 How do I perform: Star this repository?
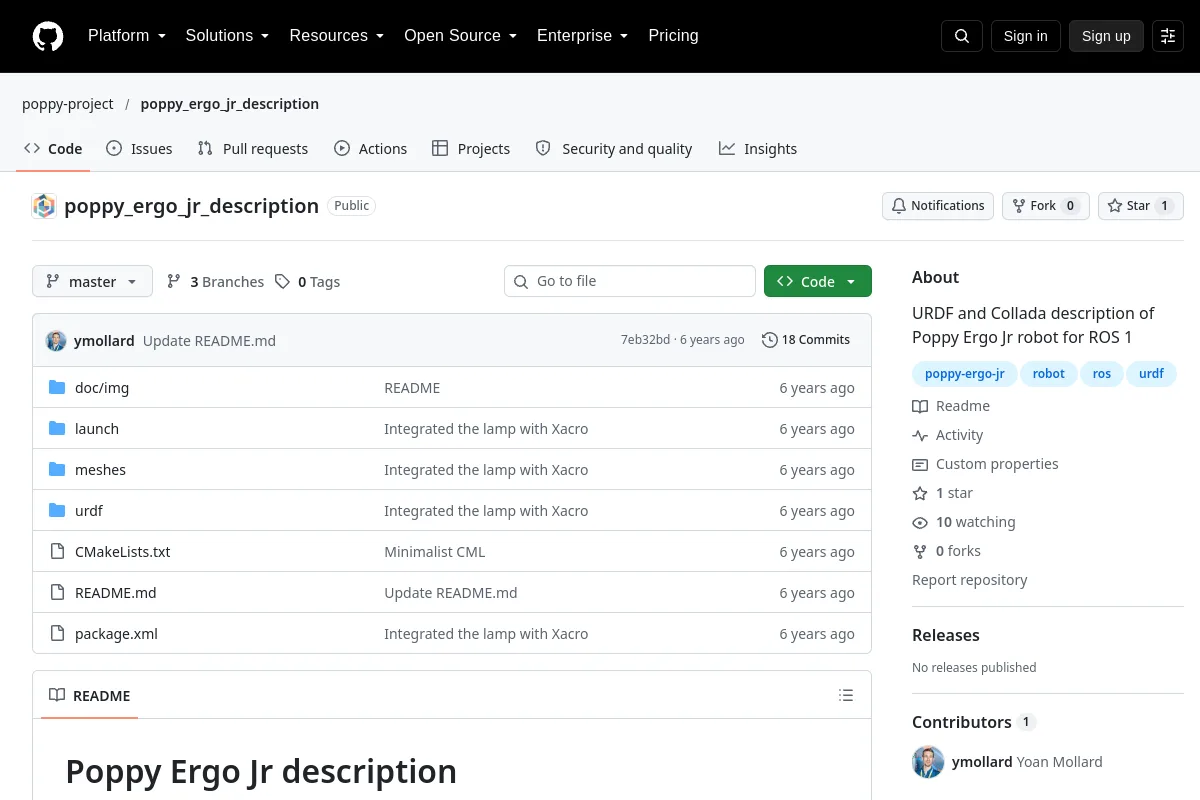(1141, 206)
